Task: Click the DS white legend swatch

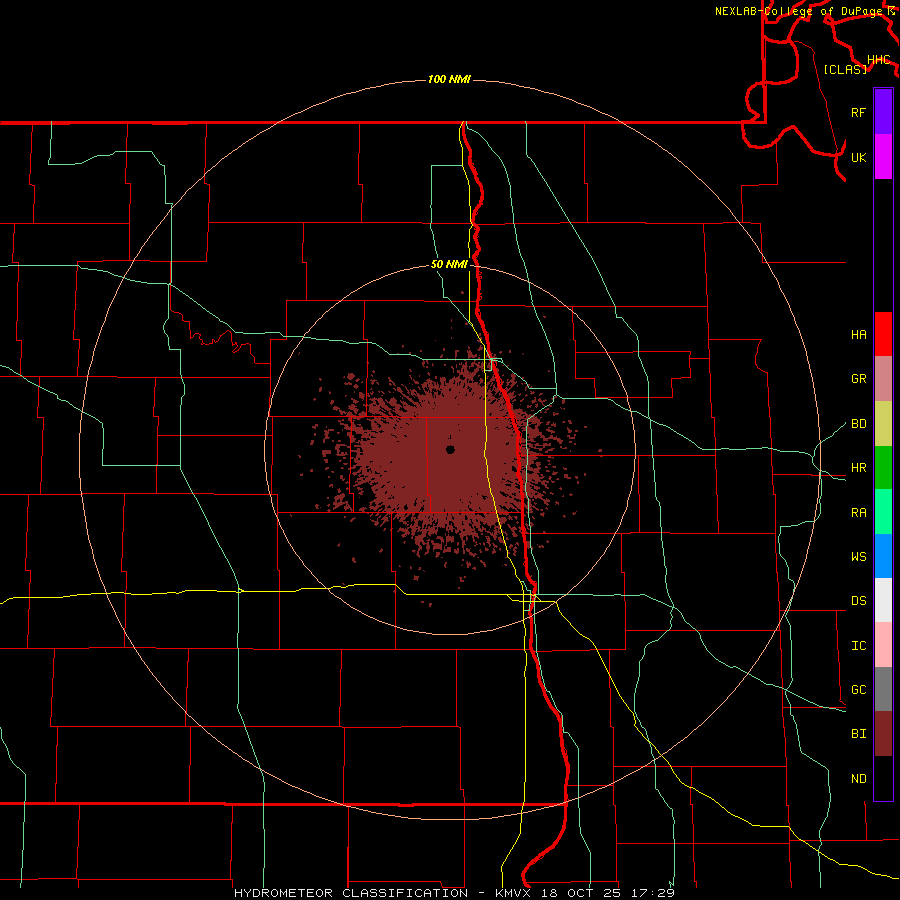Action: [883, 600]
